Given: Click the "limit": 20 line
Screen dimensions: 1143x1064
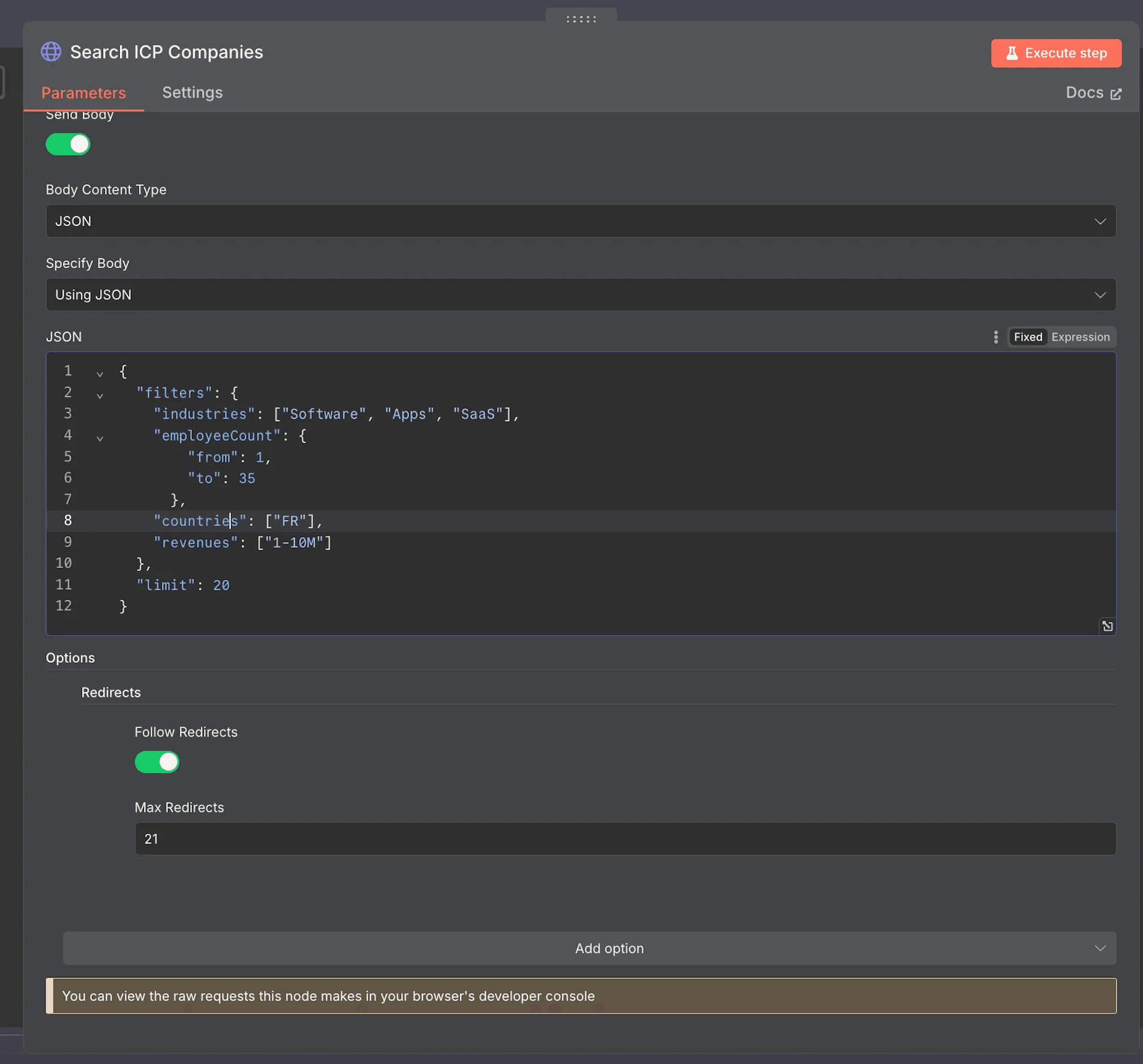Looking at the screenshot, I should click(x=183, y=585).
